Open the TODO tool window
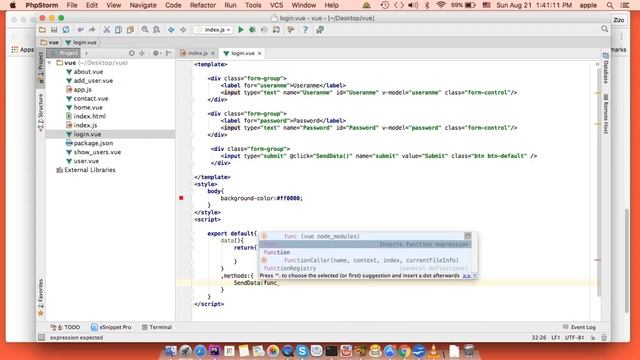This screenshot has width=640, height=360. tap(65, 327)
